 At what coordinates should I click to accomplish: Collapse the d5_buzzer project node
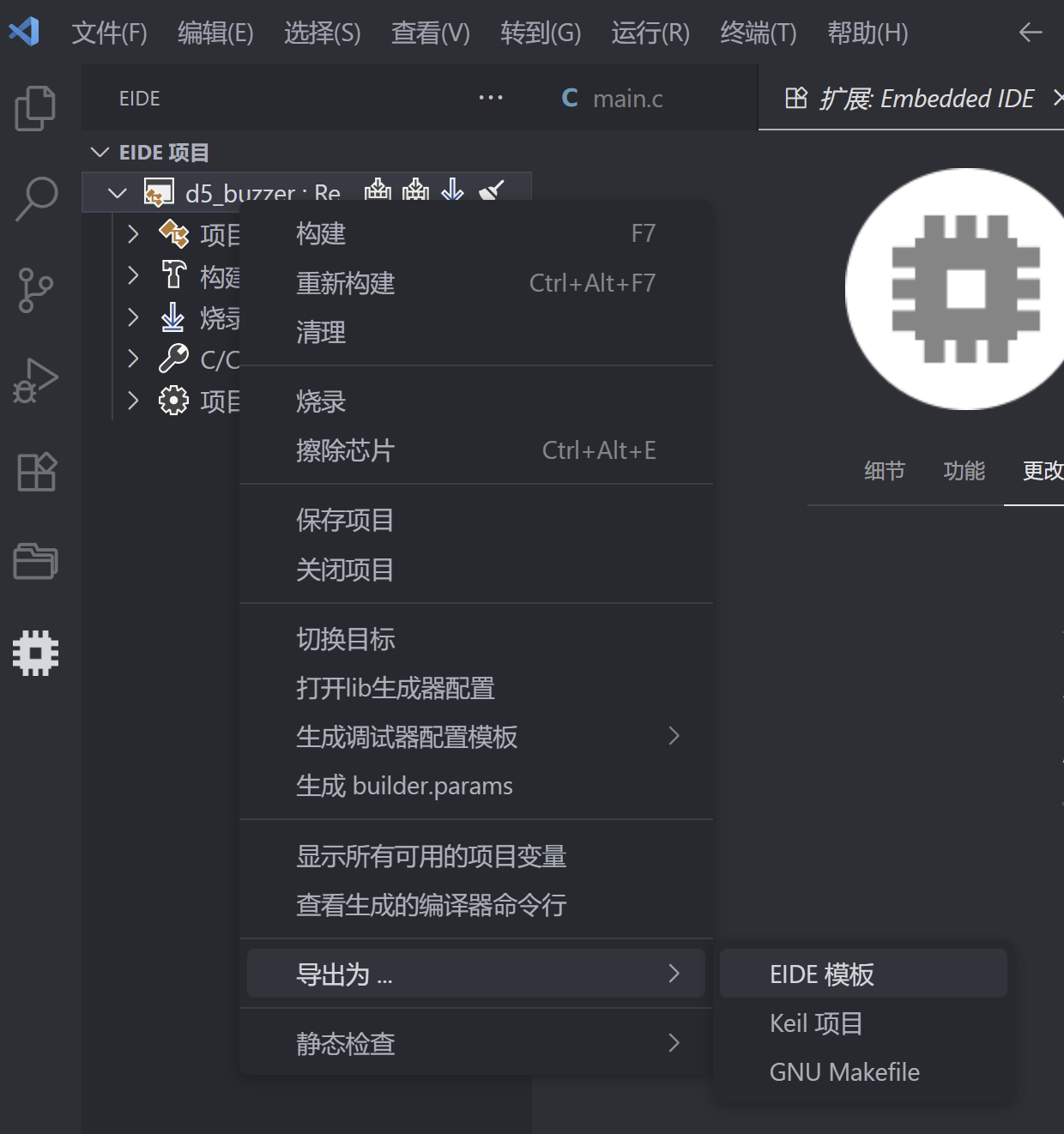coord(118,192)
